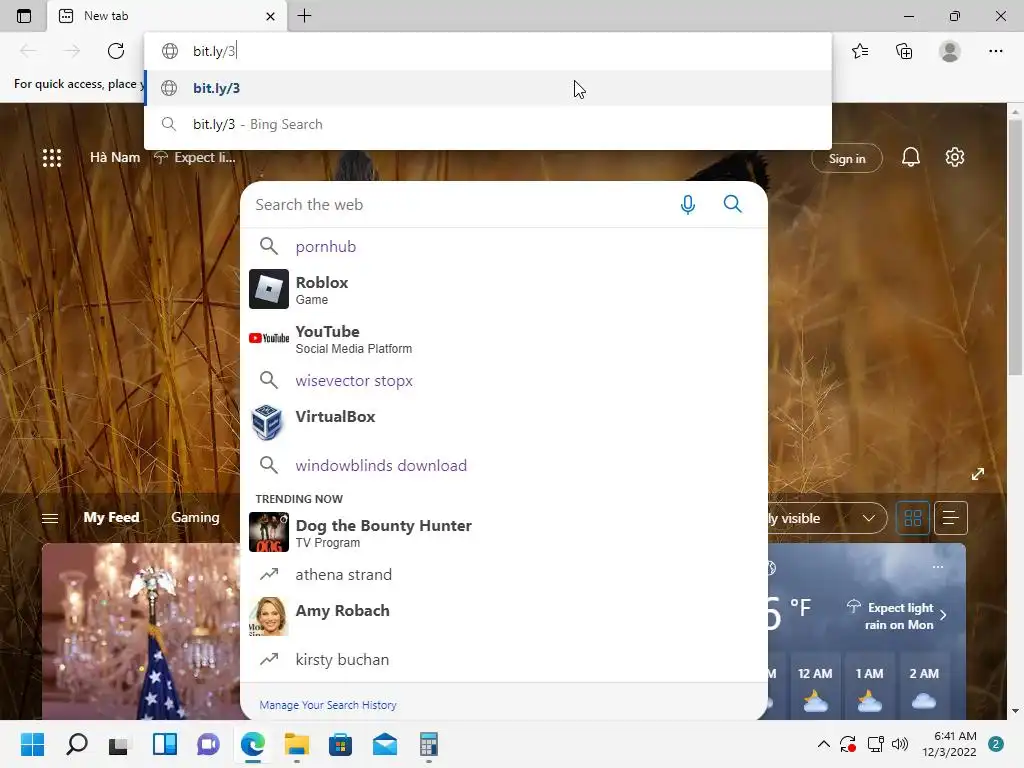Close the New tab tab
This screenshot has width=1024, height=768.
pyautogui.click(x=270, y=16)
